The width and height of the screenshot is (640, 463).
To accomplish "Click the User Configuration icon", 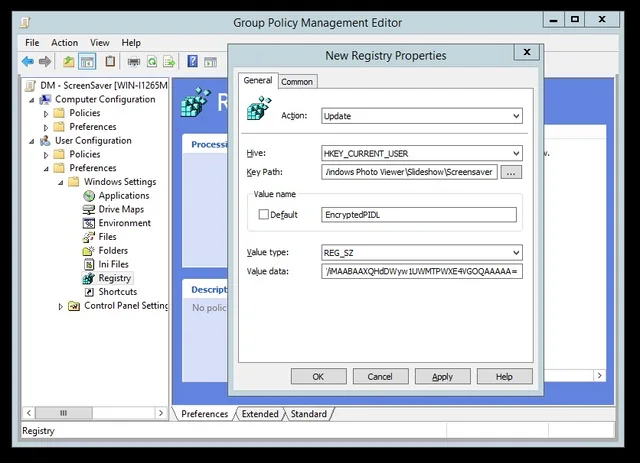I will (x=45, y=141).
